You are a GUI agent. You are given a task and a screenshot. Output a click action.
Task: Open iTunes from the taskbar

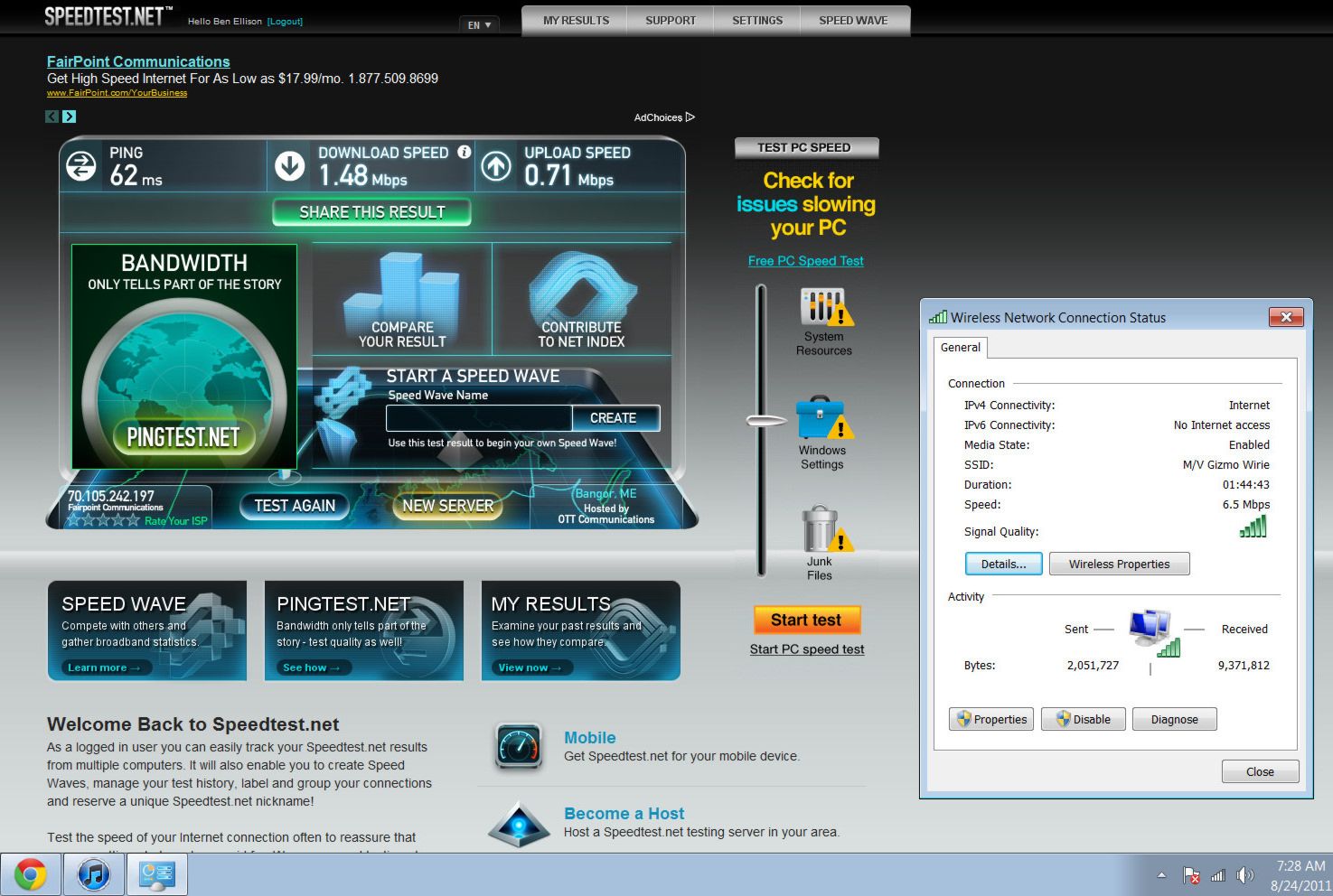coord(94,874)
